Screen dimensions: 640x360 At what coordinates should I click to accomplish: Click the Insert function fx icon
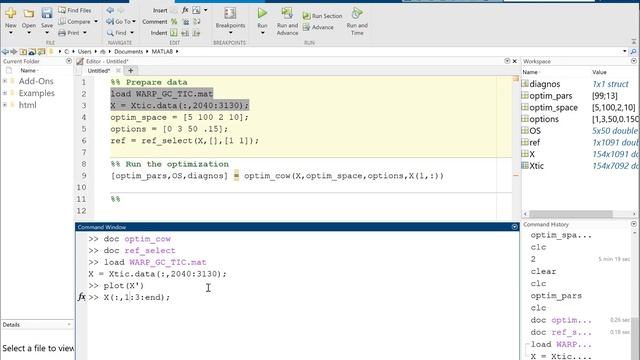[185, 10]
